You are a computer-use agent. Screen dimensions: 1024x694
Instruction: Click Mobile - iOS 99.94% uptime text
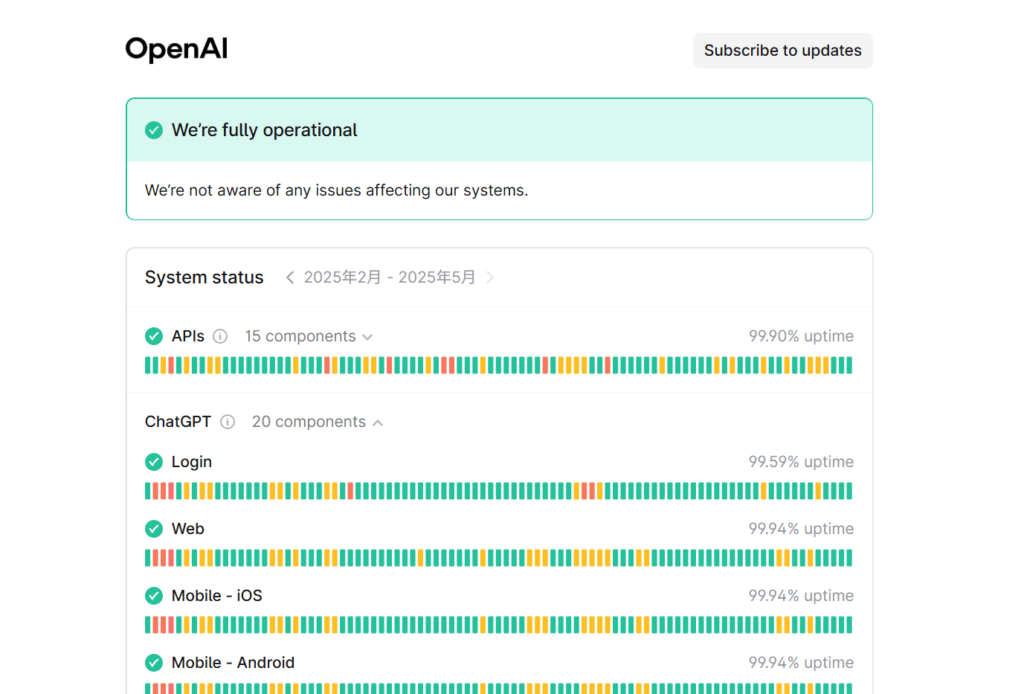(x=801, y=595)
